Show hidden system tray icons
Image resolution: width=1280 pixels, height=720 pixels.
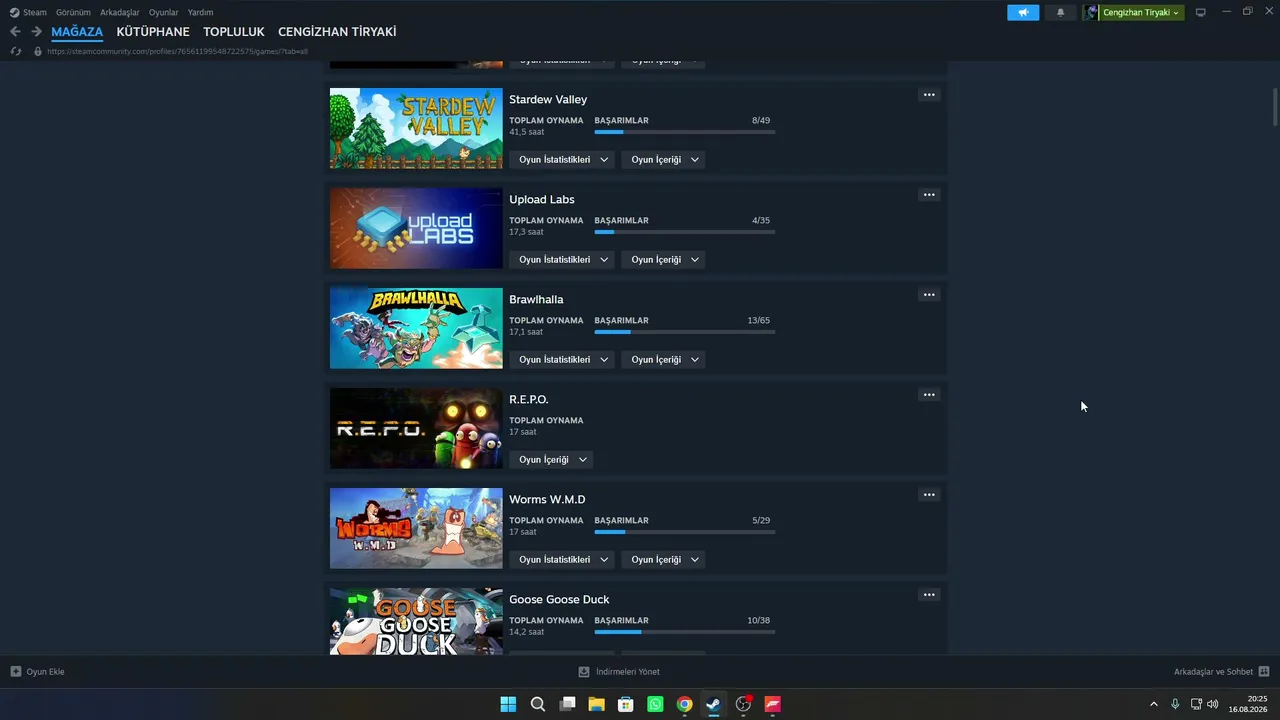click(1154, 704)
